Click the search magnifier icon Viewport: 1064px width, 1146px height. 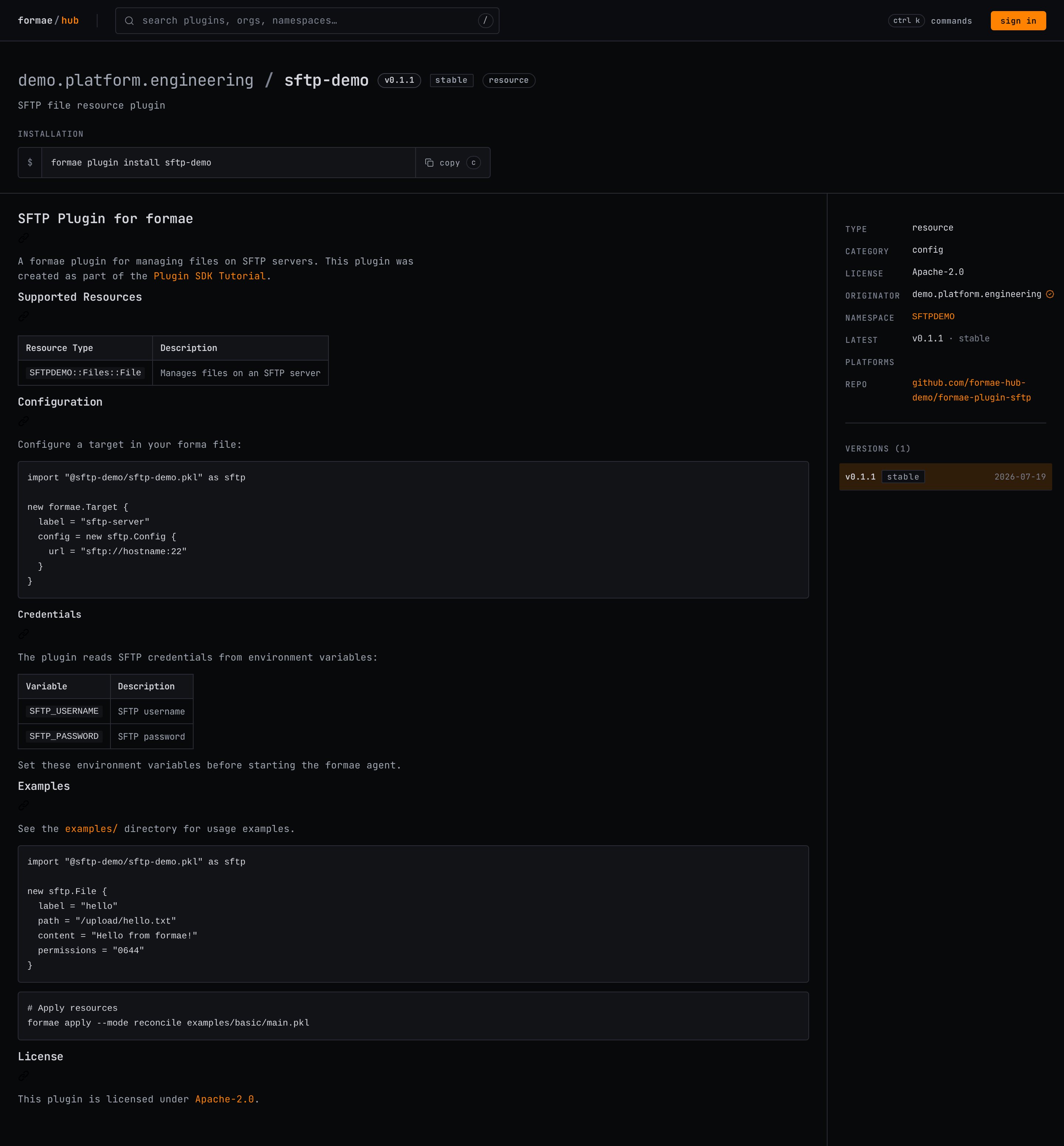[x=129, y=21]
